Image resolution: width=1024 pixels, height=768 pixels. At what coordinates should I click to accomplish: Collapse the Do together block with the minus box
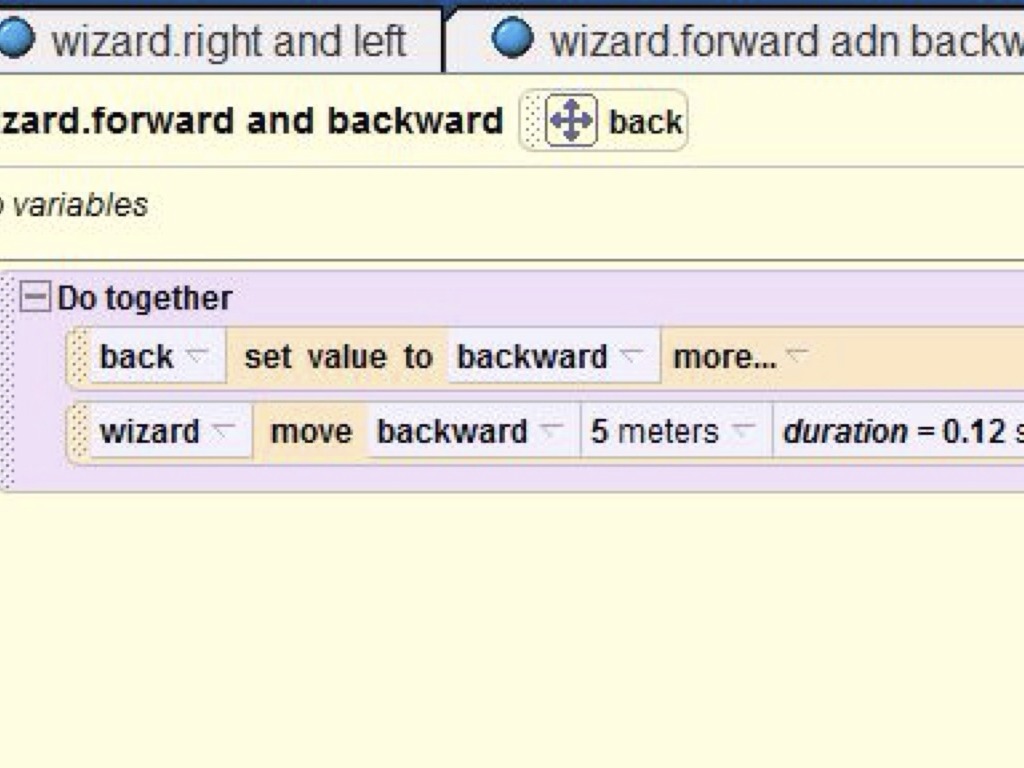click(x=36, y=297)
